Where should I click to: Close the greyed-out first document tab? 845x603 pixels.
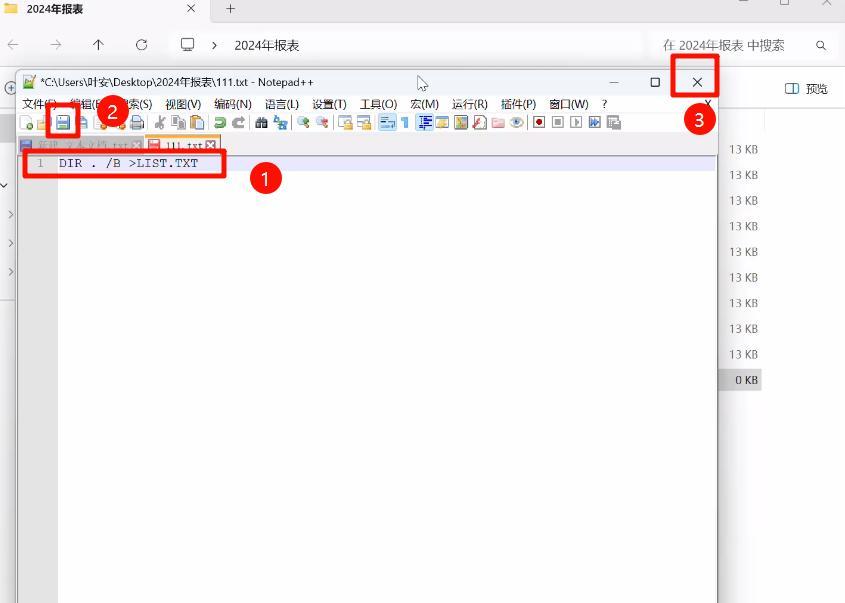137,145
